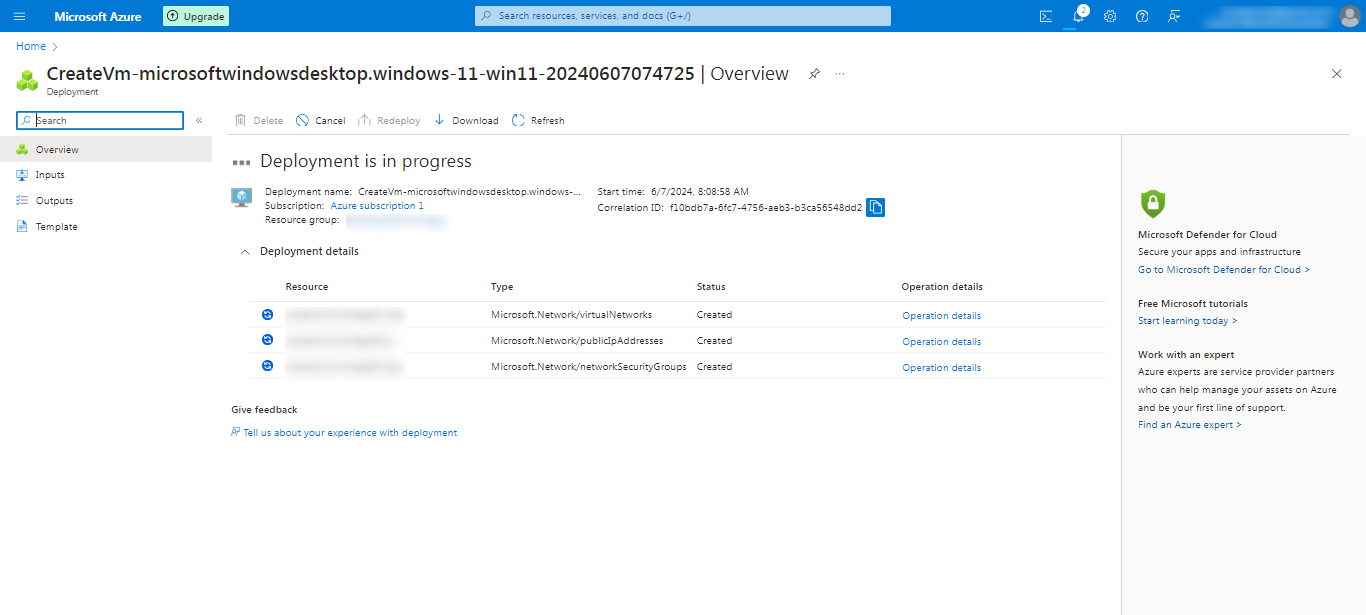Click the Upgrade button

[x=196, y=16]
